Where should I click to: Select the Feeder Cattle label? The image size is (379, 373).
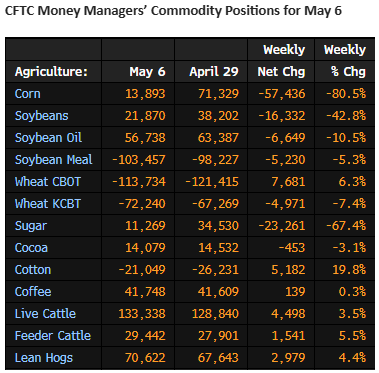[53, 336]
